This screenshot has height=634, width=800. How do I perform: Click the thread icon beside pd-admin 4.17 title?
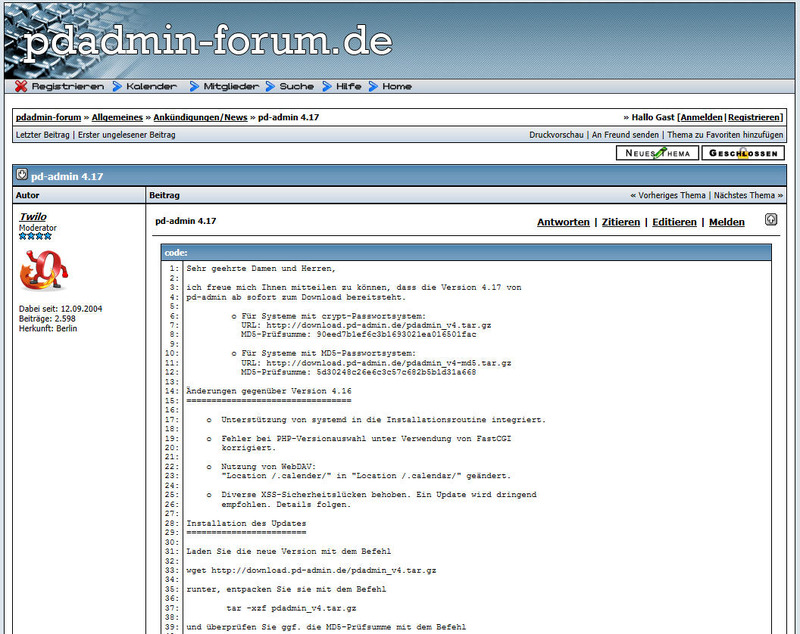tap(23, 175)
